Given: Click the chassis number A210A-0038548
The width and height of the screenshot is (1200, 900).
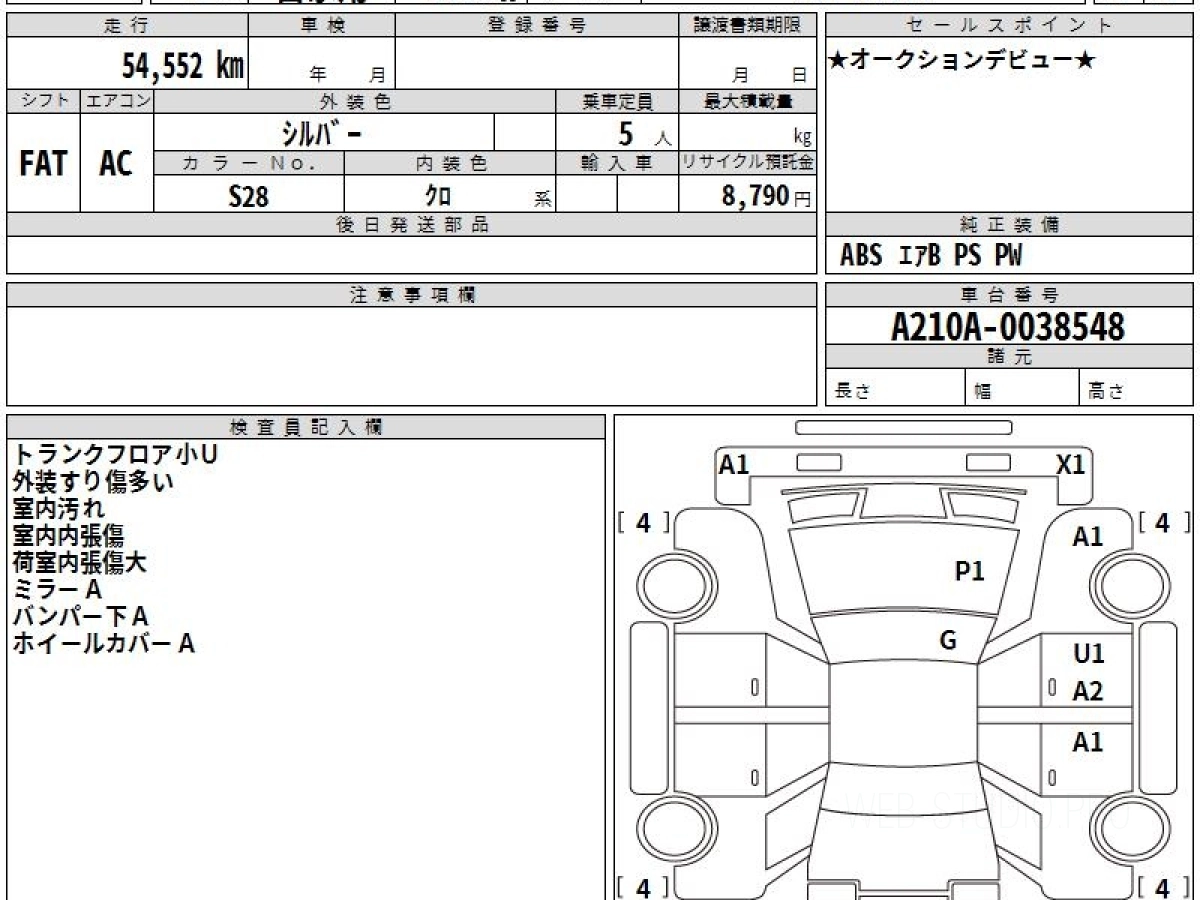Looking at the screenshot, I should [1009, 327].
